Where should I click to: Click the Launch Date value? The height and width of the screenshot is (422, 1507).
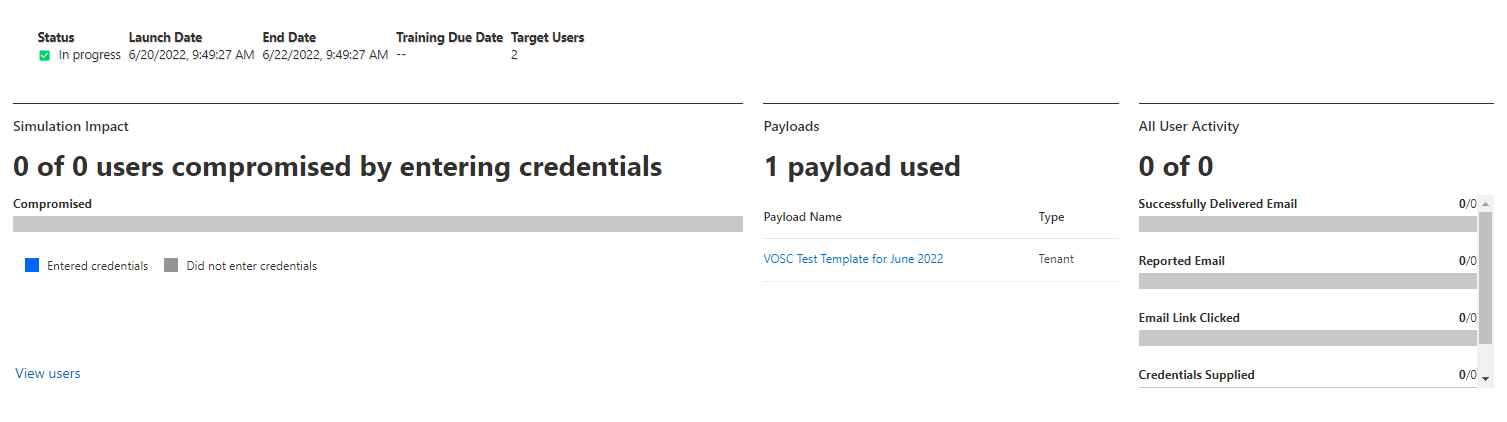pos(192,55)
